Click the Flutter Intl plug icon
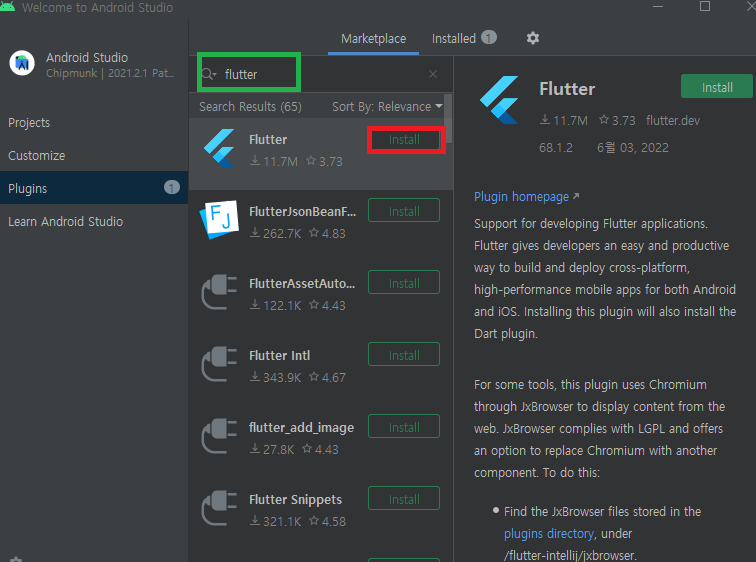This screenshot has height=562, width=756. click(x=219, y=364)
